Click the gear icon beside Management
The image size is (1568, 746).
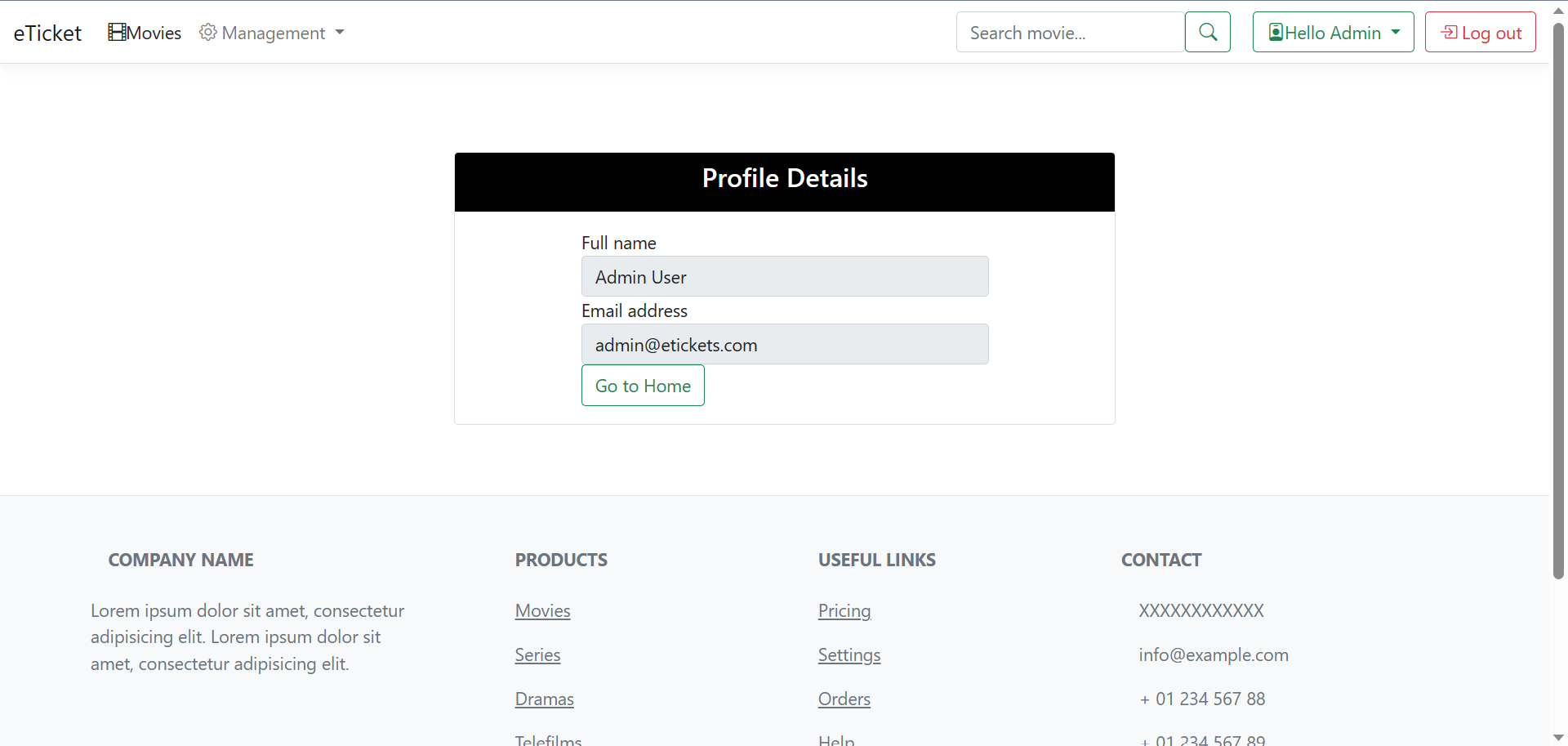(208, 32)
